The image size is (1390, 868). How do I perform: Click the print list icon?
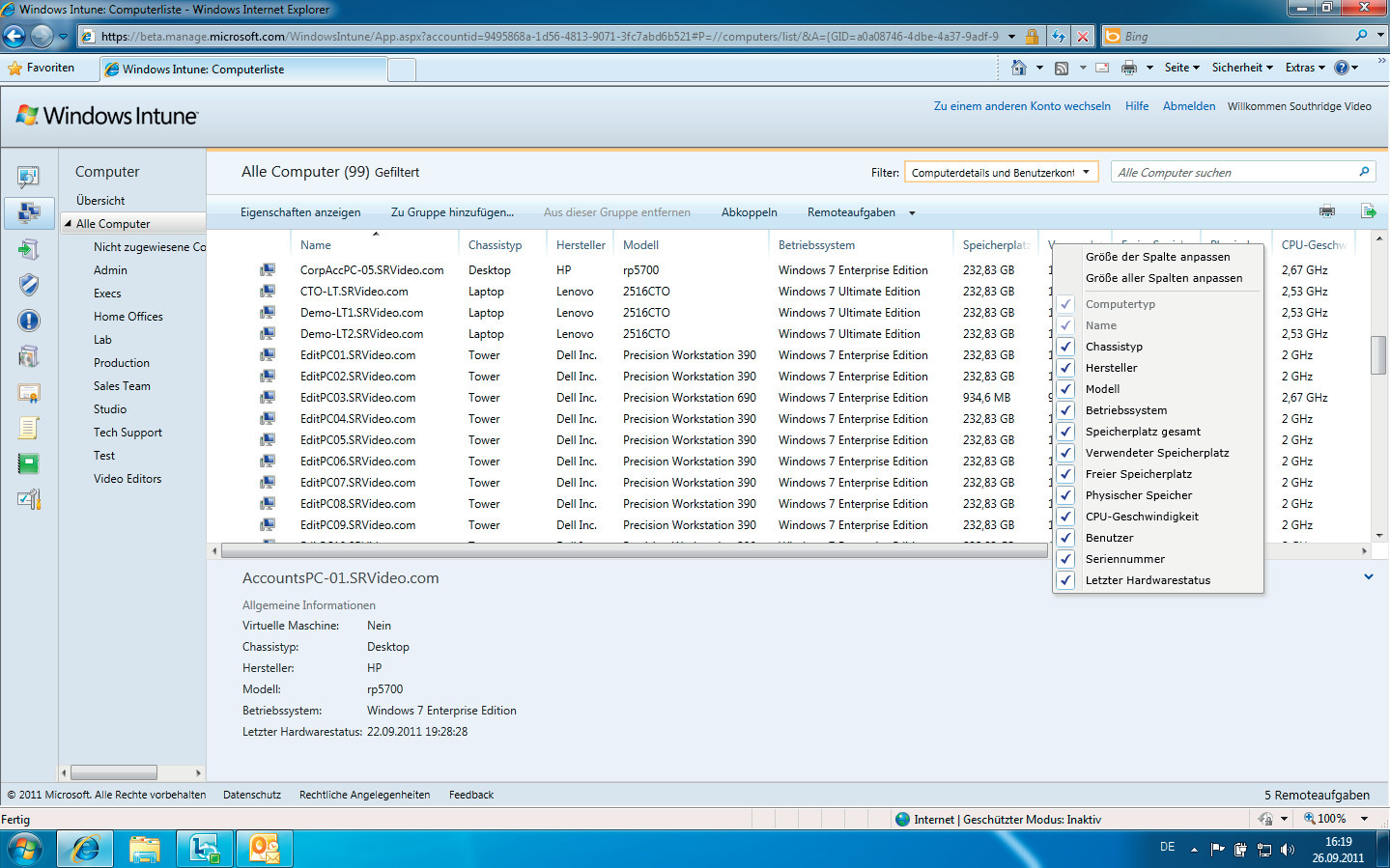click(1327, 211)
